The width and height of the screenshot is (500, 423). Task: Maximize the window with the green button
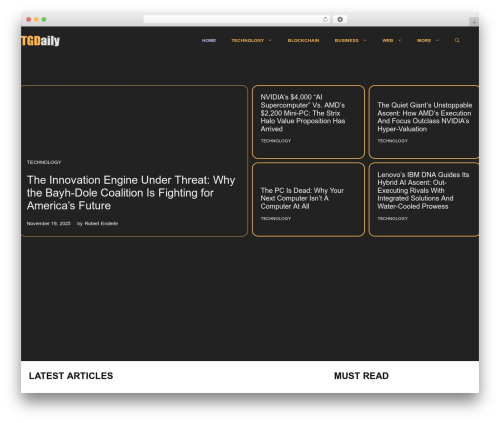(44, 19)
